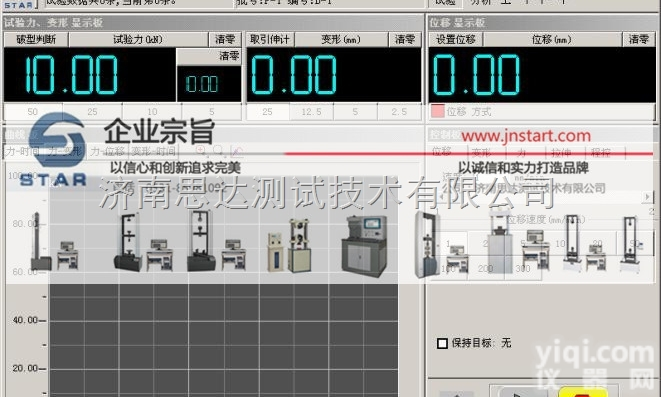The width and height of the screenshot is (661, 397).
Task: Click the 设置位移 button
Action: click(x=456, y=40)
